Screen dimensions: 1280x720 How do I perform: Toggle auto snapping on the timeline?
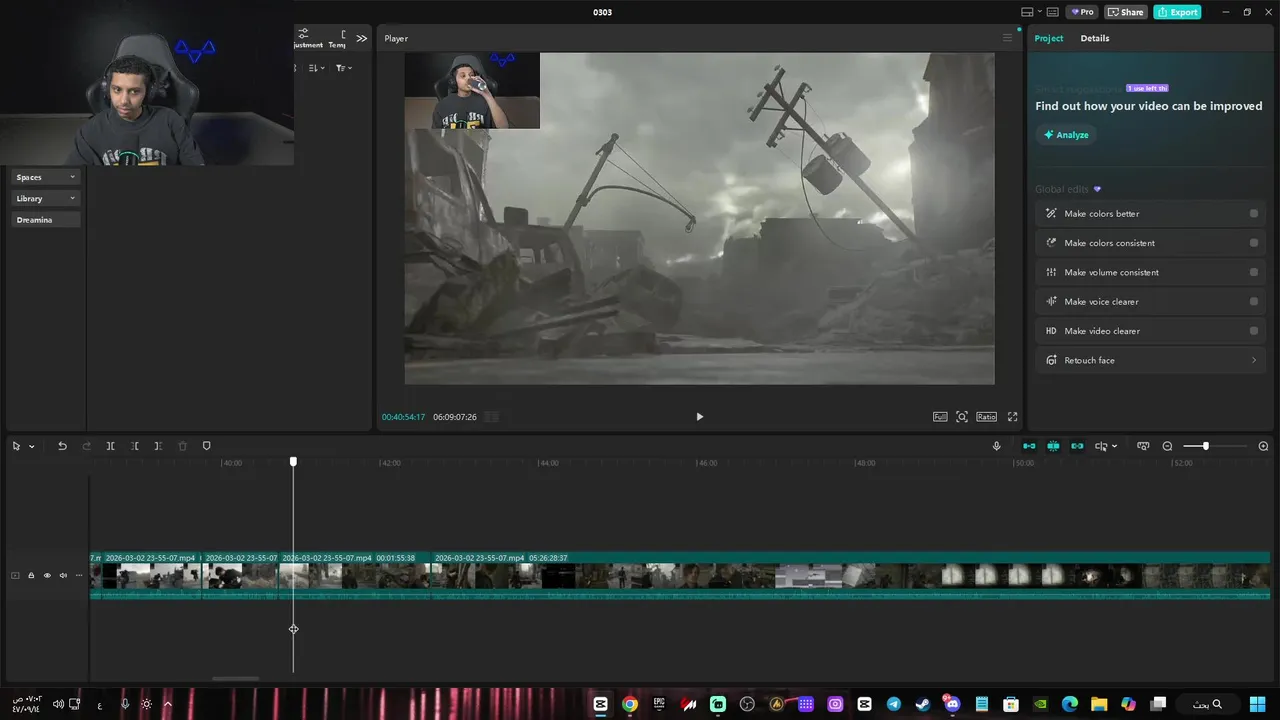(x=1053, y=446)
